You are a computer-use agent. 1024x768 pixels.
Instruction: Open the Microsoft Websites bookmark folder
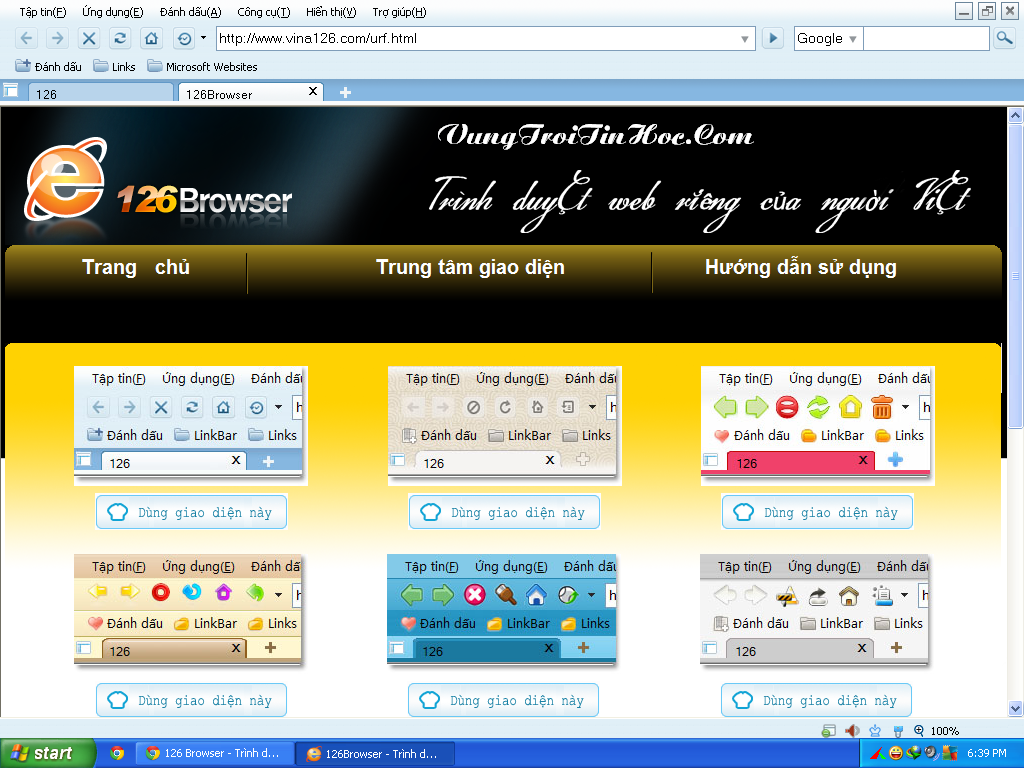point(202,67)
